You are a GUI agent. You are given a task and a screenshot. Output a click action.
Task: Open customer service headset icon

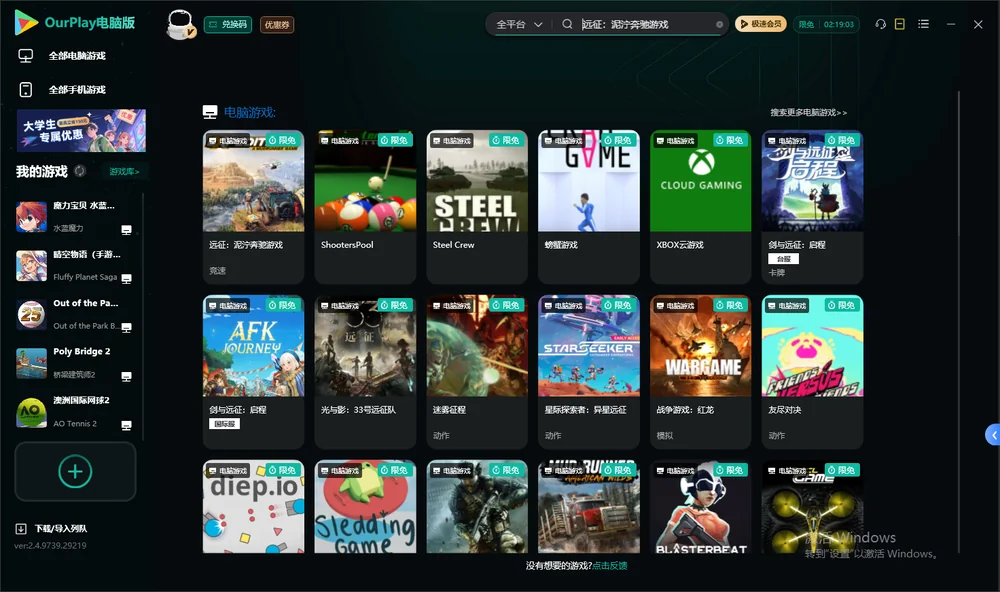[x=881, y=24]
